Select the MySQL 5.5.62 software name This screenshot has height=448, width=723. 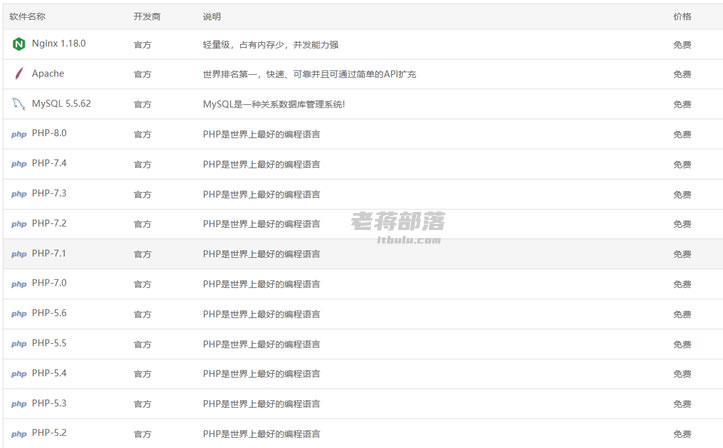[x=61, y=104]
